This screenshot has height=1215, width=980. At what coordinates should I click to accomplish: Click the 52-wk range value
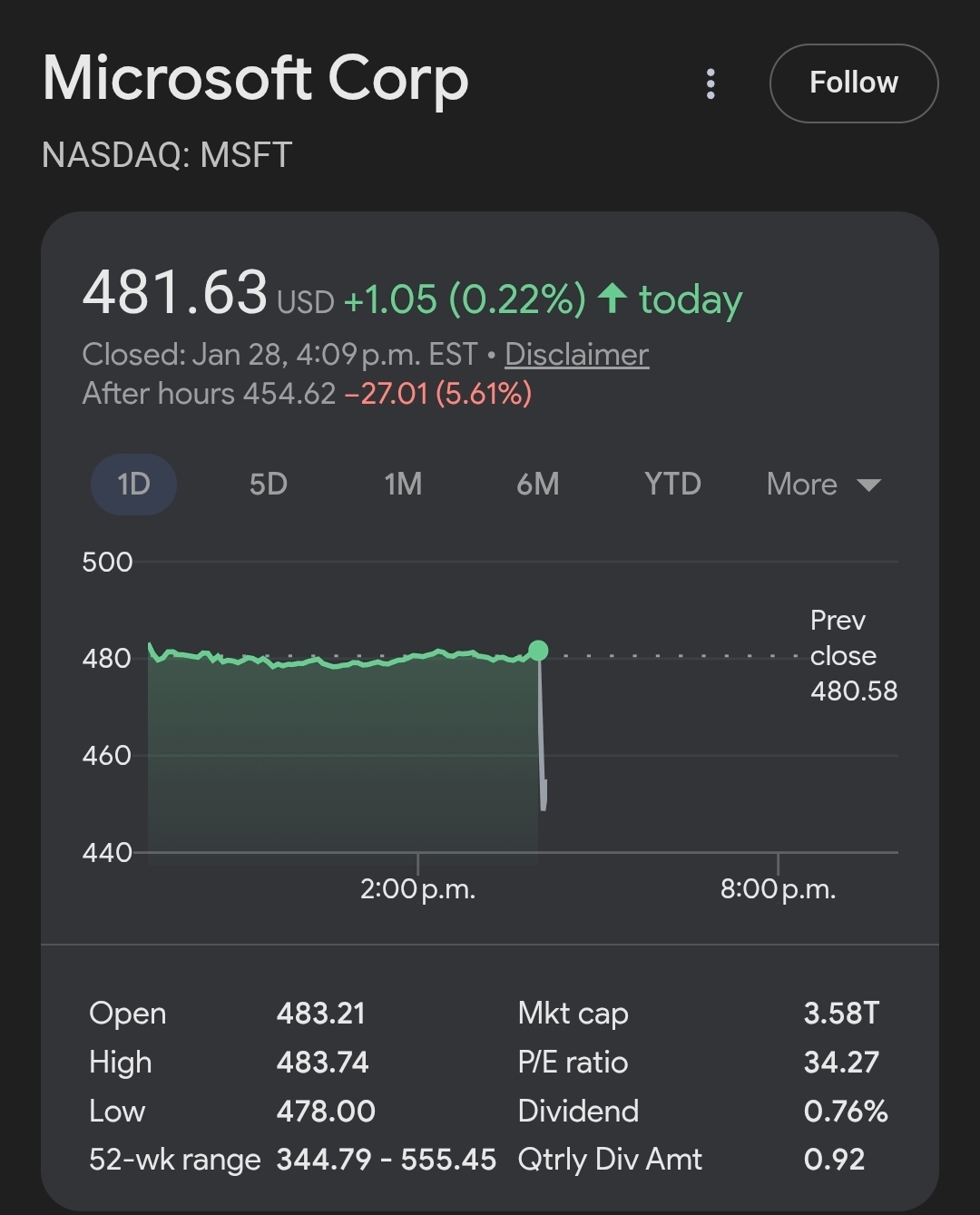point(386,1159)
